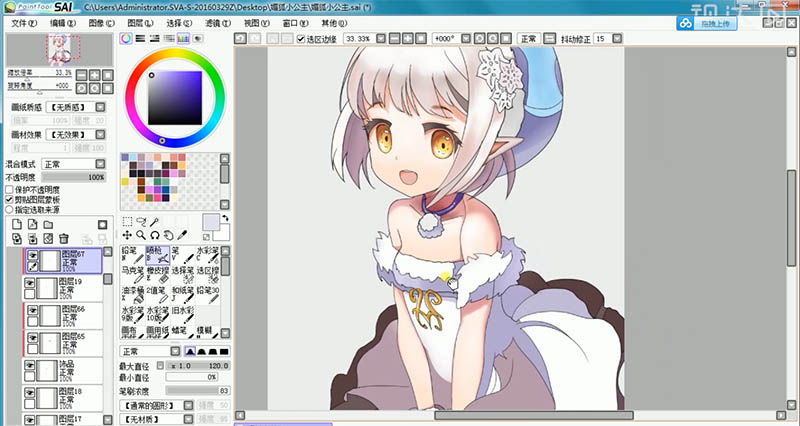Select the rectangular selection tool

point(128,221)
